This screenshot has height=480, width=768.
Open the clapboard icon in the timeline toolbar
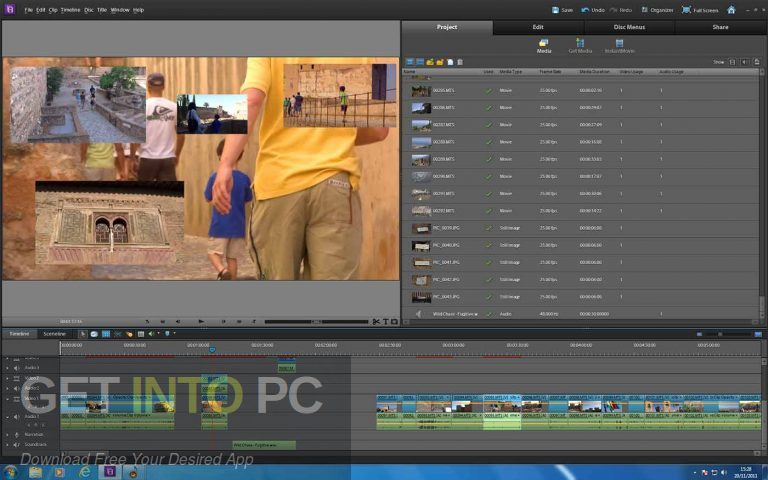(141, 334)
